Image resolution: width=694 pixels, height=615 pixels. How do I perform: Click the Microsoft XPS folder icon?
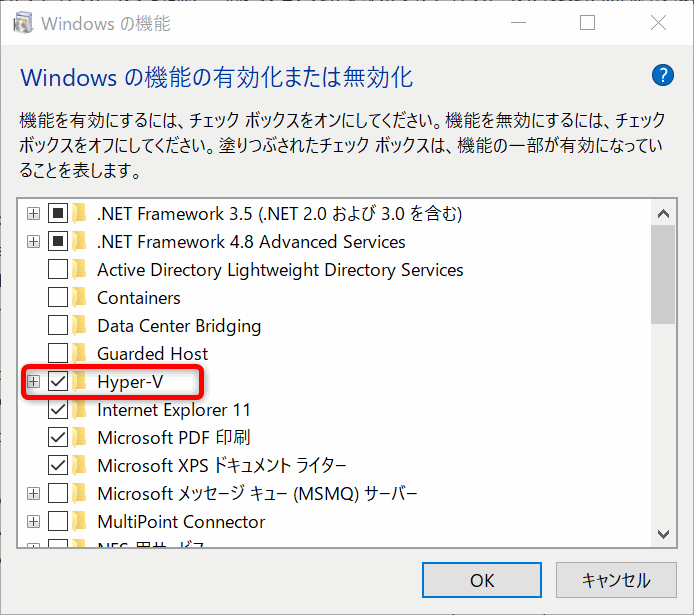pyautogui.click(x=79, y=465)
